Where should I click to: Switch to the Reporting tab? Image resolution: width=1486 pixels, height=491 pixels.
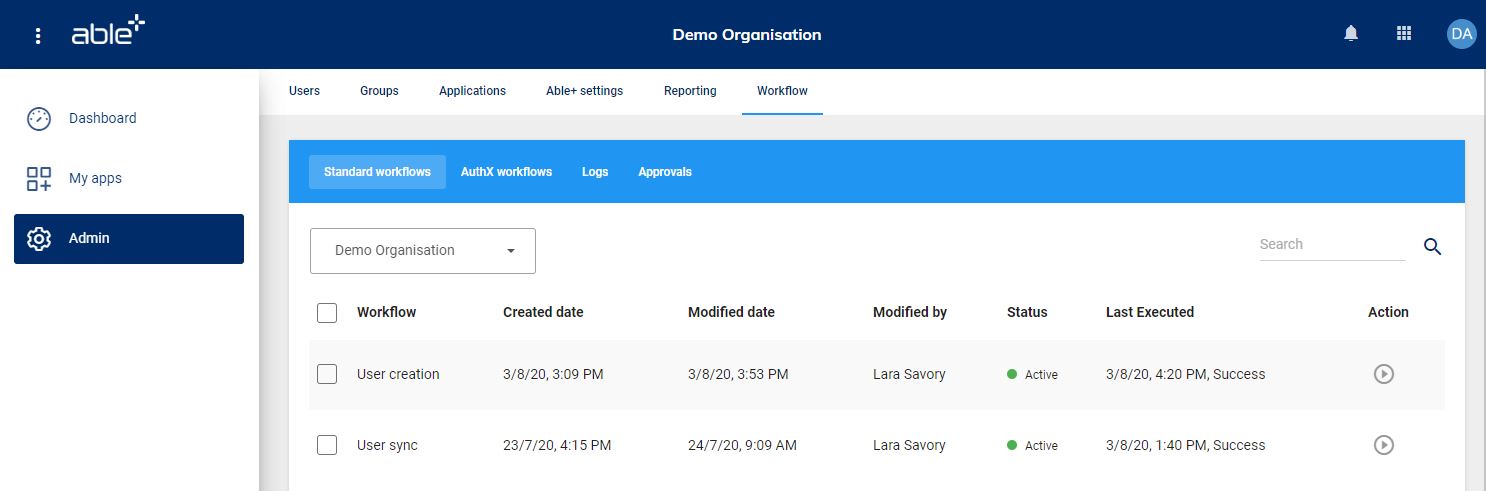pos(690,91)
